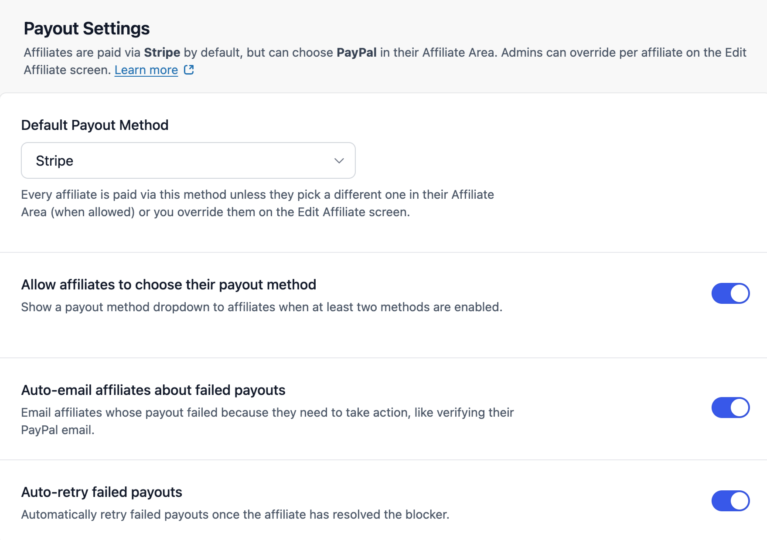Click the external link icon beside Learn more
This screenshot has width=767, height=540.
click(189, 70)
